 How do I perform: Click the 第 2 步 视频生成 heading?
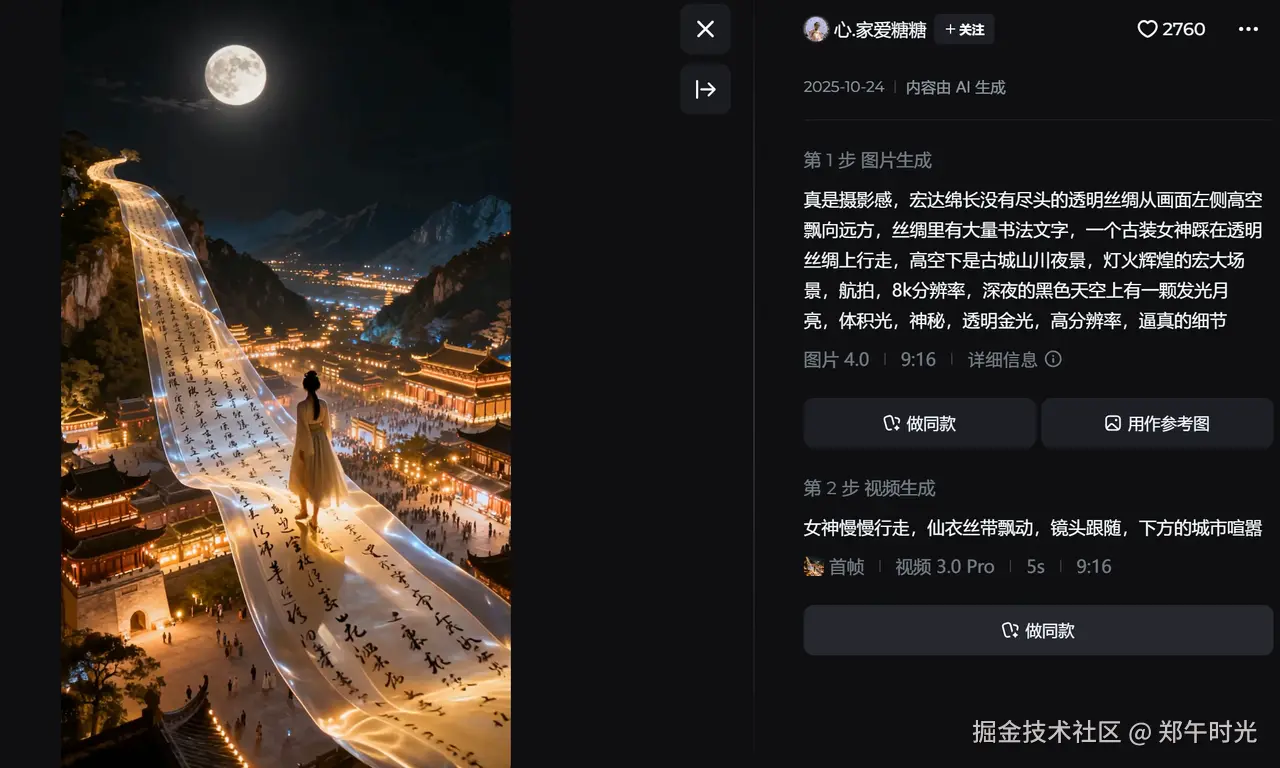coord(870,488)
